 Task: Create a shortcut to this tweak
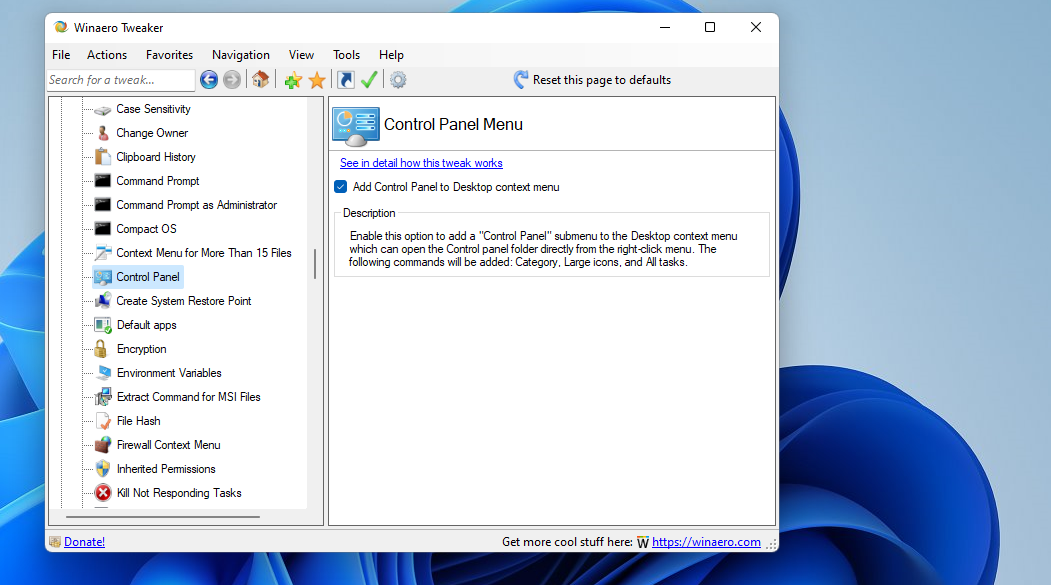344,79
